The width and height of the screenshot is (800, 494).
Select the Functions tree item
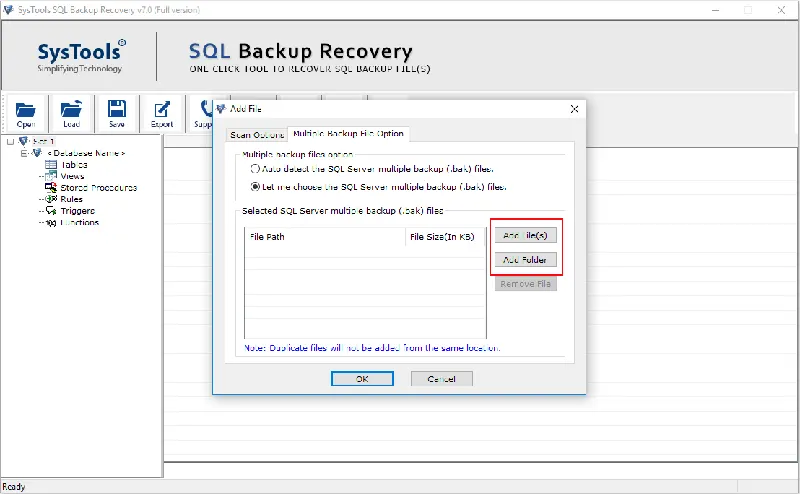click(80, 223)
